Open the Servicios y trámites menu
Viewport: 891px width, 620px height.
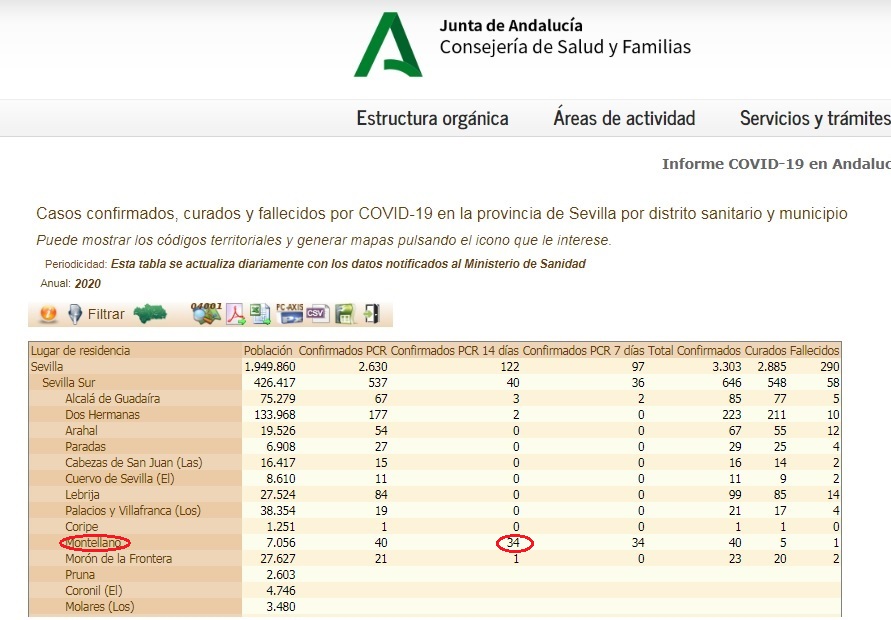pos(814,118)
